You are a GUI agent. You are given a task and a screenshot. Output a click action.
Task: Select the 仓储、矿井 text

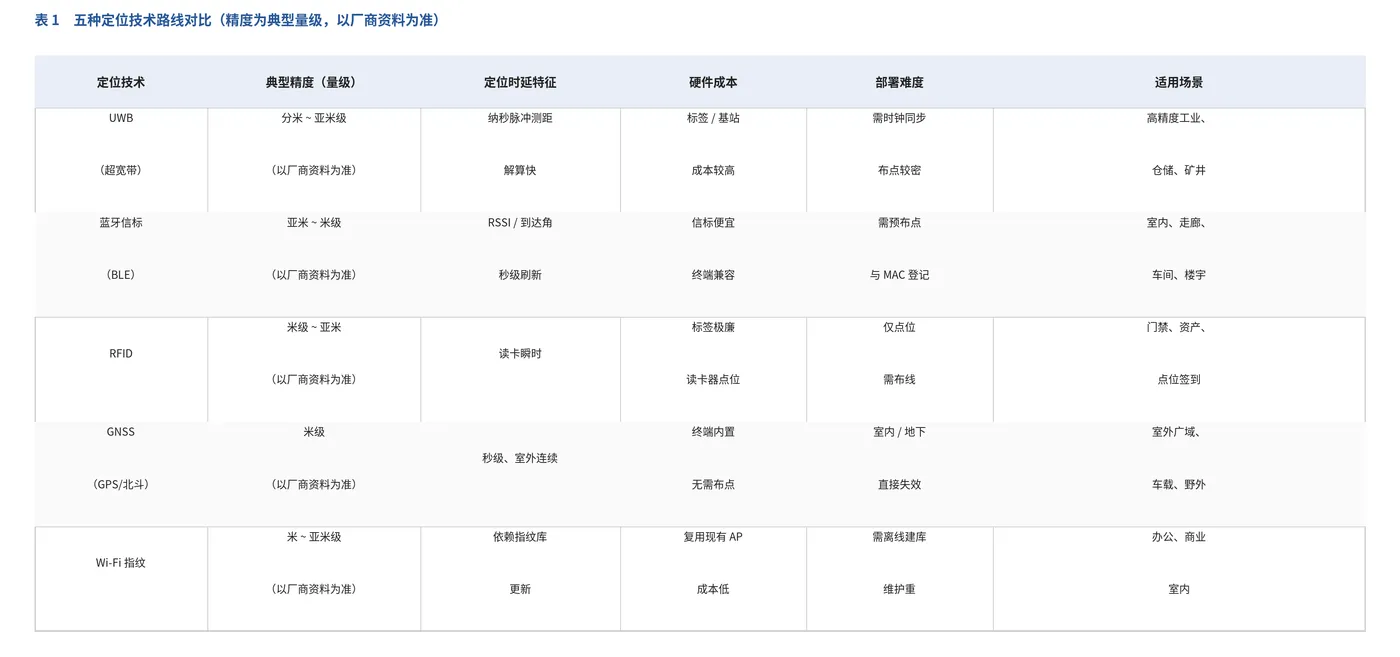(x=1179, y=170)
